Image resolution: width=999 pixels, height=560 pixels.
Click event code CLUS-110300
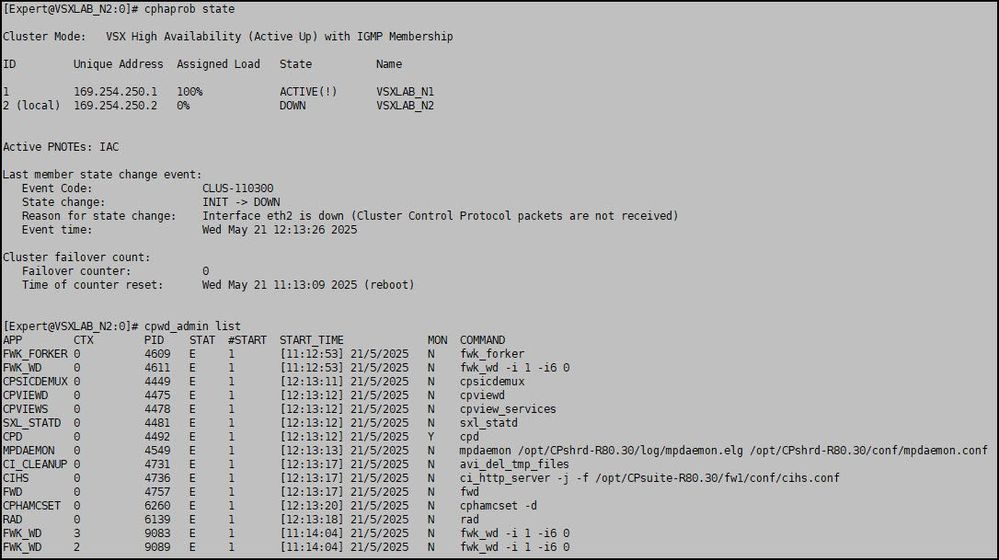tap(238, 188)
